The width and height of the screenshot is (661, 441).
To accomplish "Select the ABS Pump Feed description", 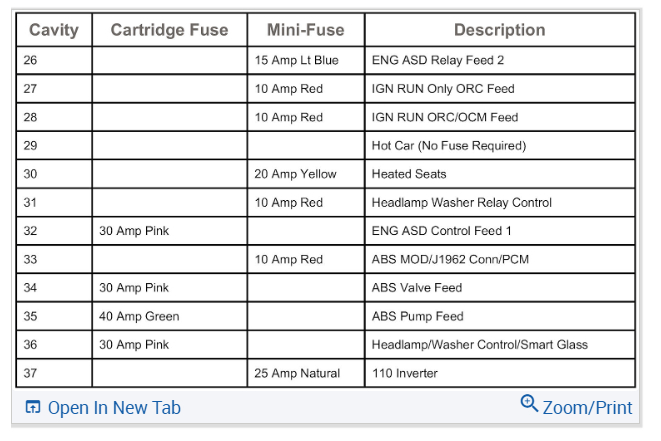I will click(x=418, y=317).
